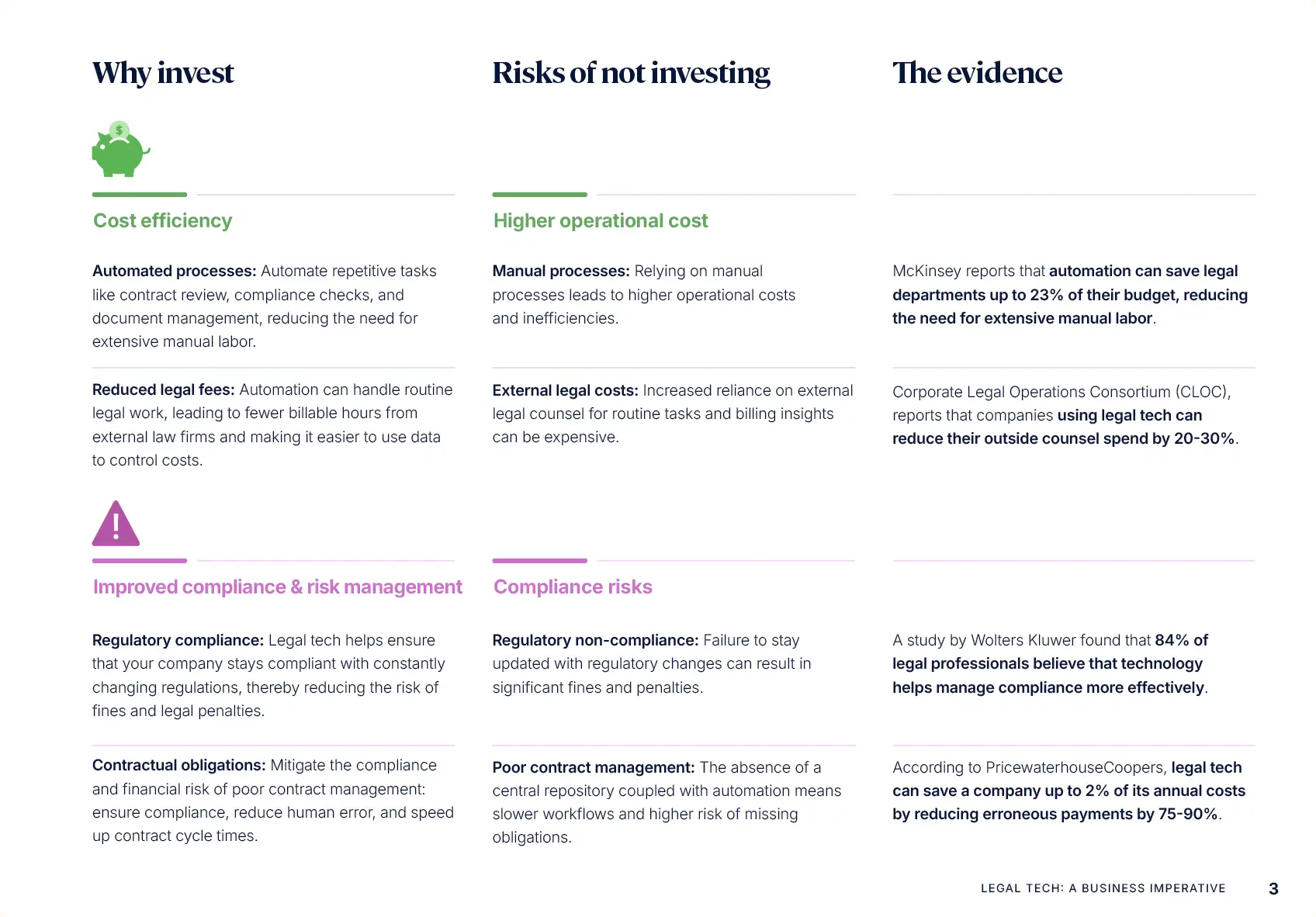Click the "External legal costs:" label
The width and height of the screenshot is (1316, 917).
tap(565, 390)
